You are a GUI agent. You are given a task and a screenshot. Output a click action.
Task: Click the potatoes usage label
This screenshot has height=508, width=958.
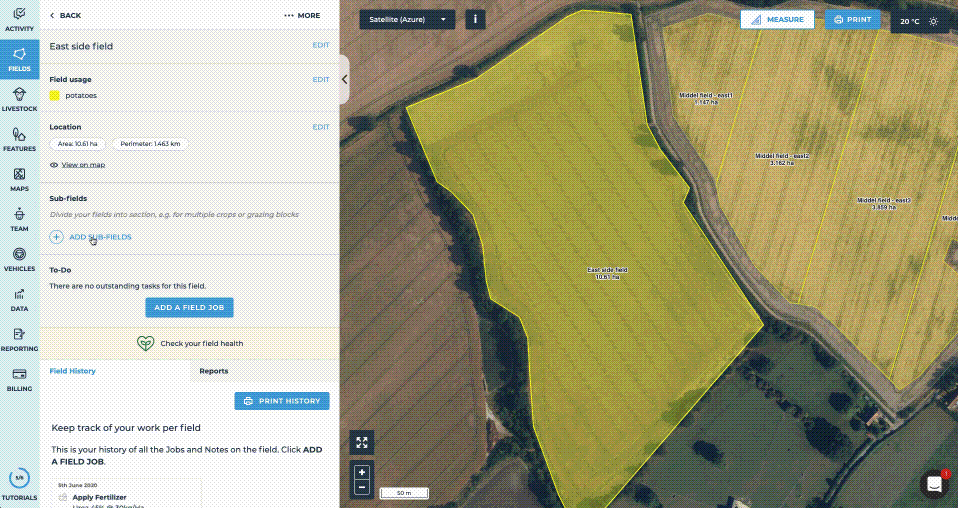[81, 95]
